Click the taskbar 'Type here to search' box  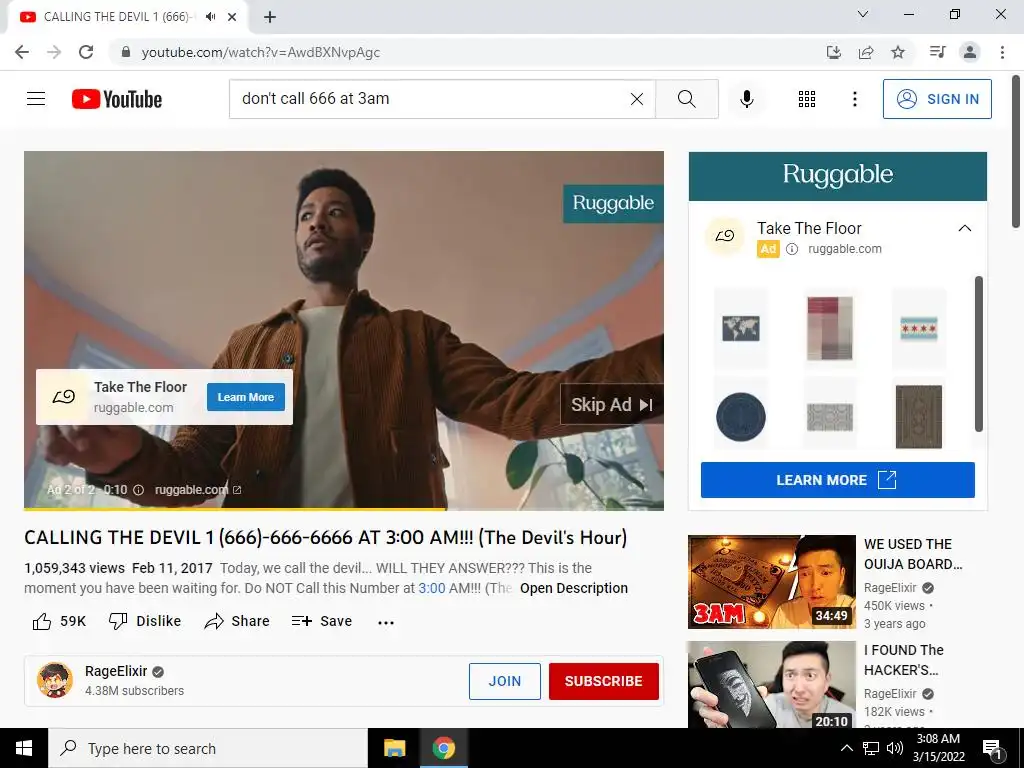(x=208, y=748)
